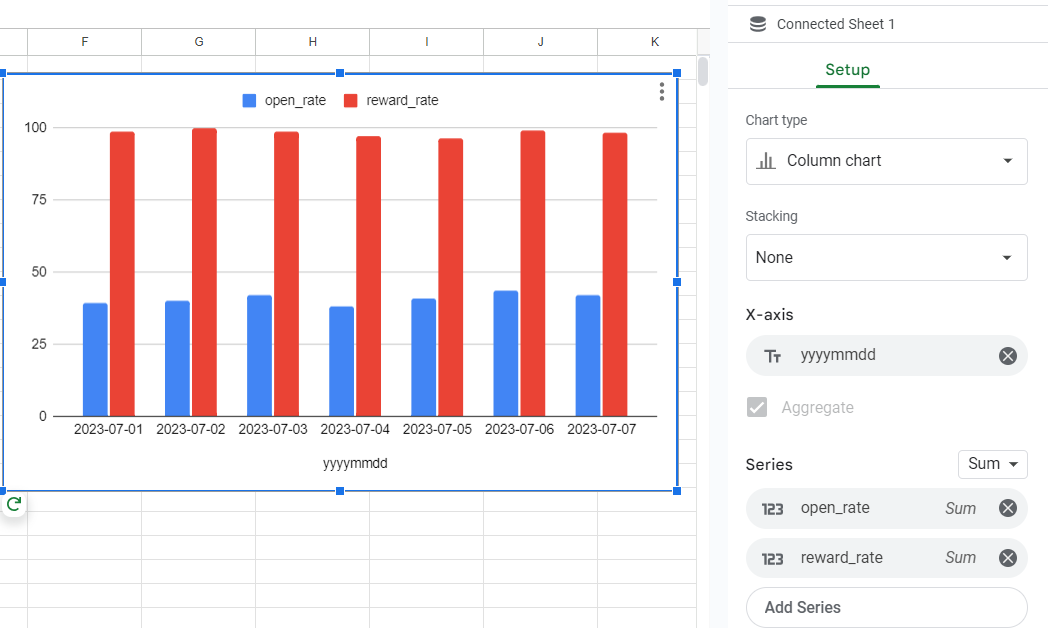Click the chart refresh icon
This screenshot has width=1048, height=628.
14,504
